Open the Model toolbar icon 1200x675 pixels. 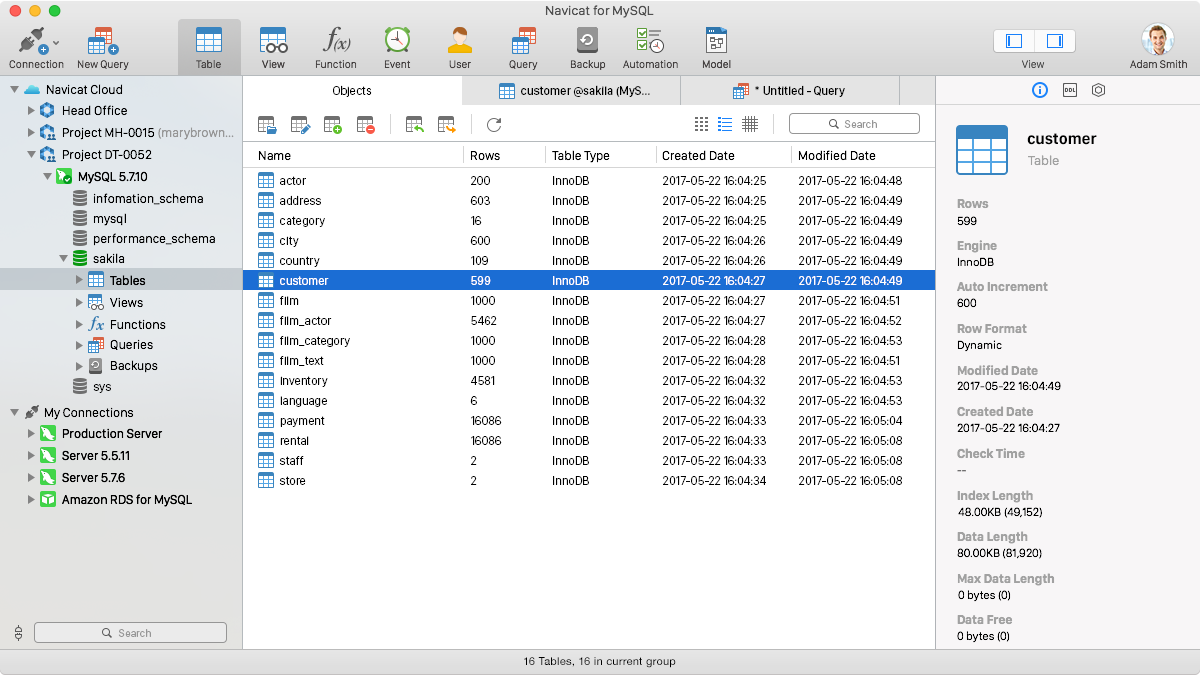716,47
